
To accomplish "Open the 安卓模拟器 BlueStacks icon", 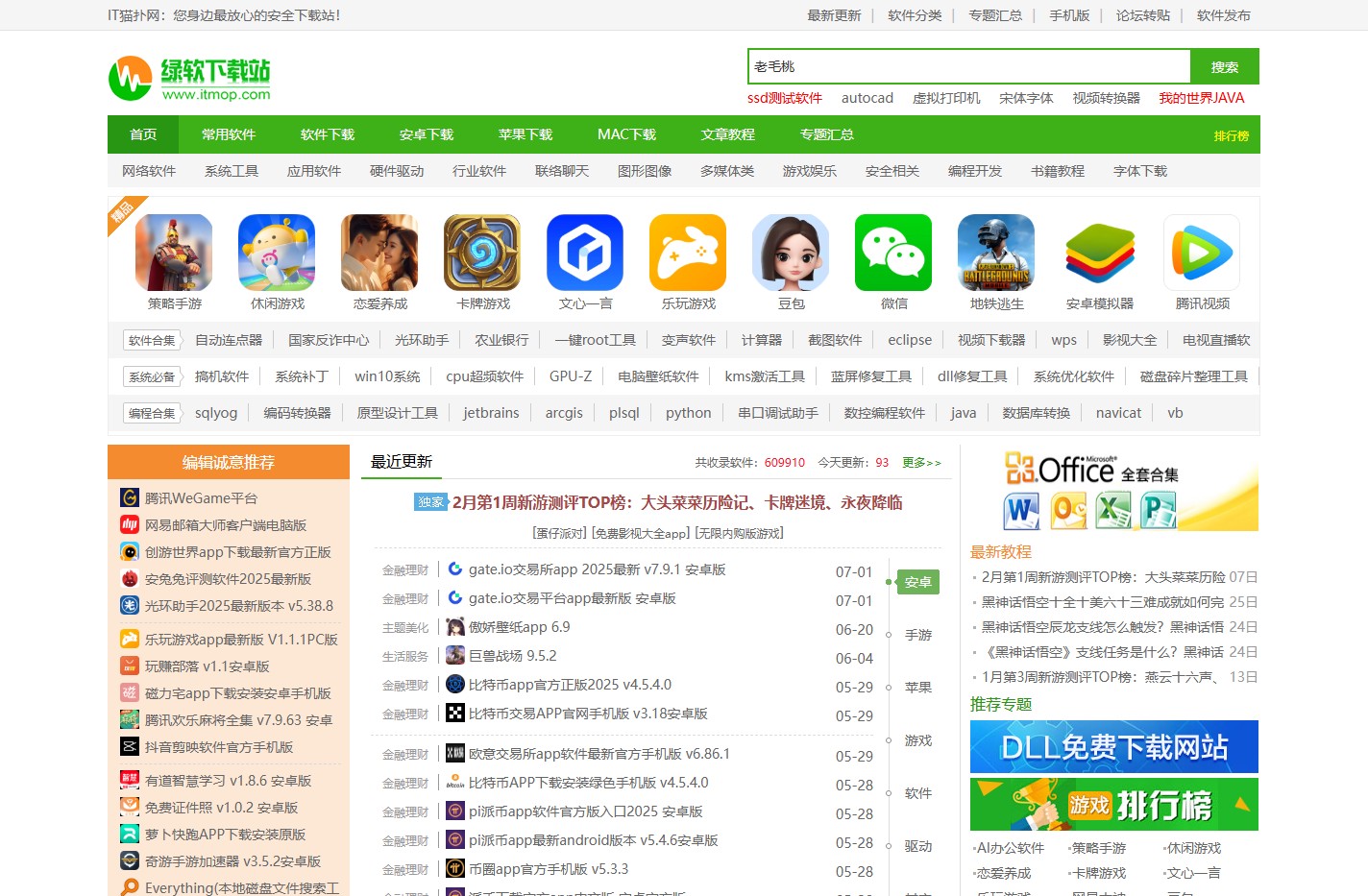I will point(1099,253).
